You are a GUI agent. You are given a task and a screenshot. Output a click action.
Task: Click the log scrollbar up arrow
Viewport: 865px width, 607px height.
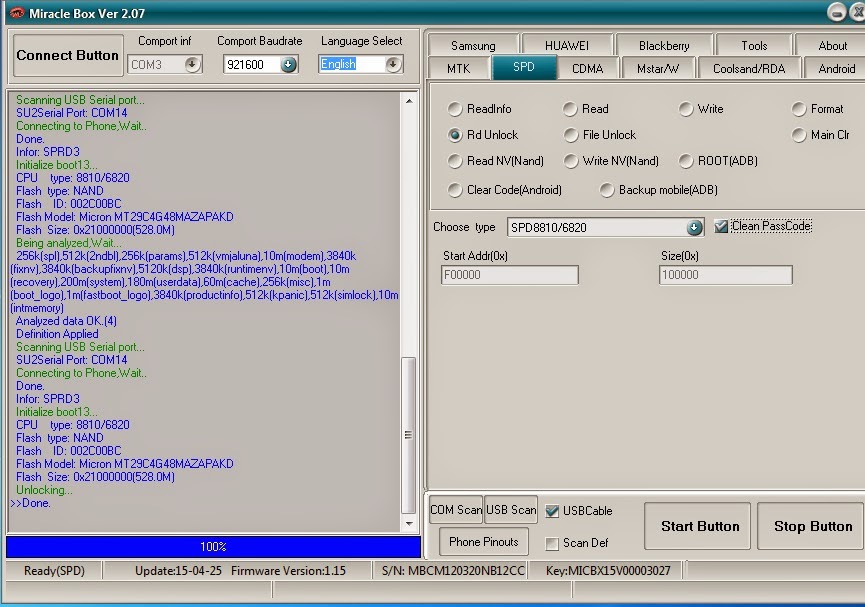click(x=409, y=101)
